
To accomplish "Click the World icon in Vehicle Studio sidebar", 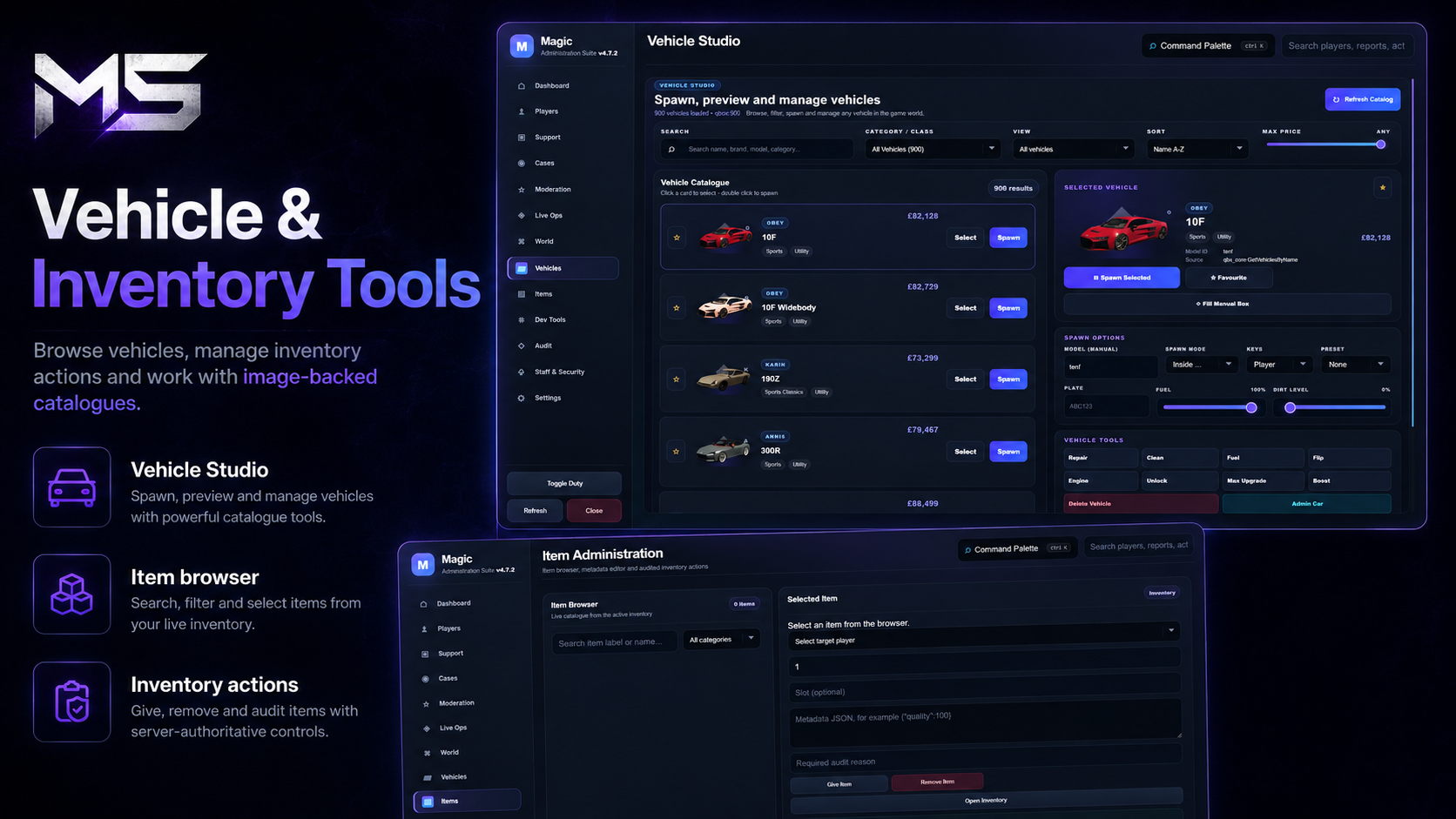I will (x=522, y=241).
